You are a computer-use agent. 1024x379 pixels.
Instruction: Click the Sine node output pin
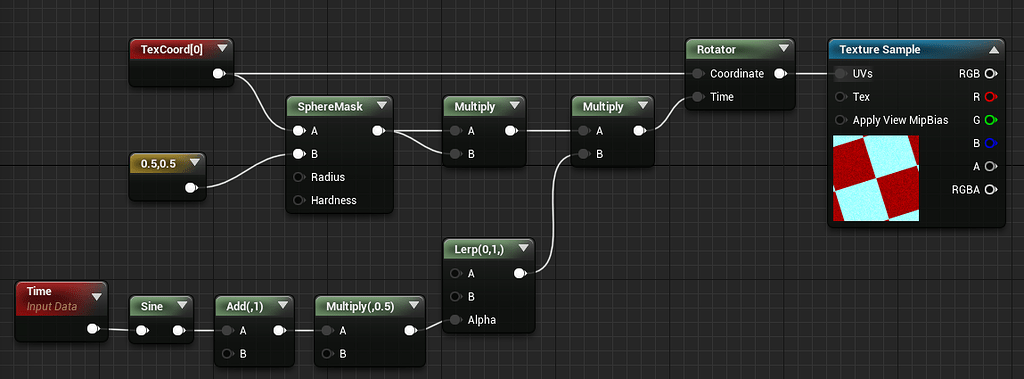178,331
